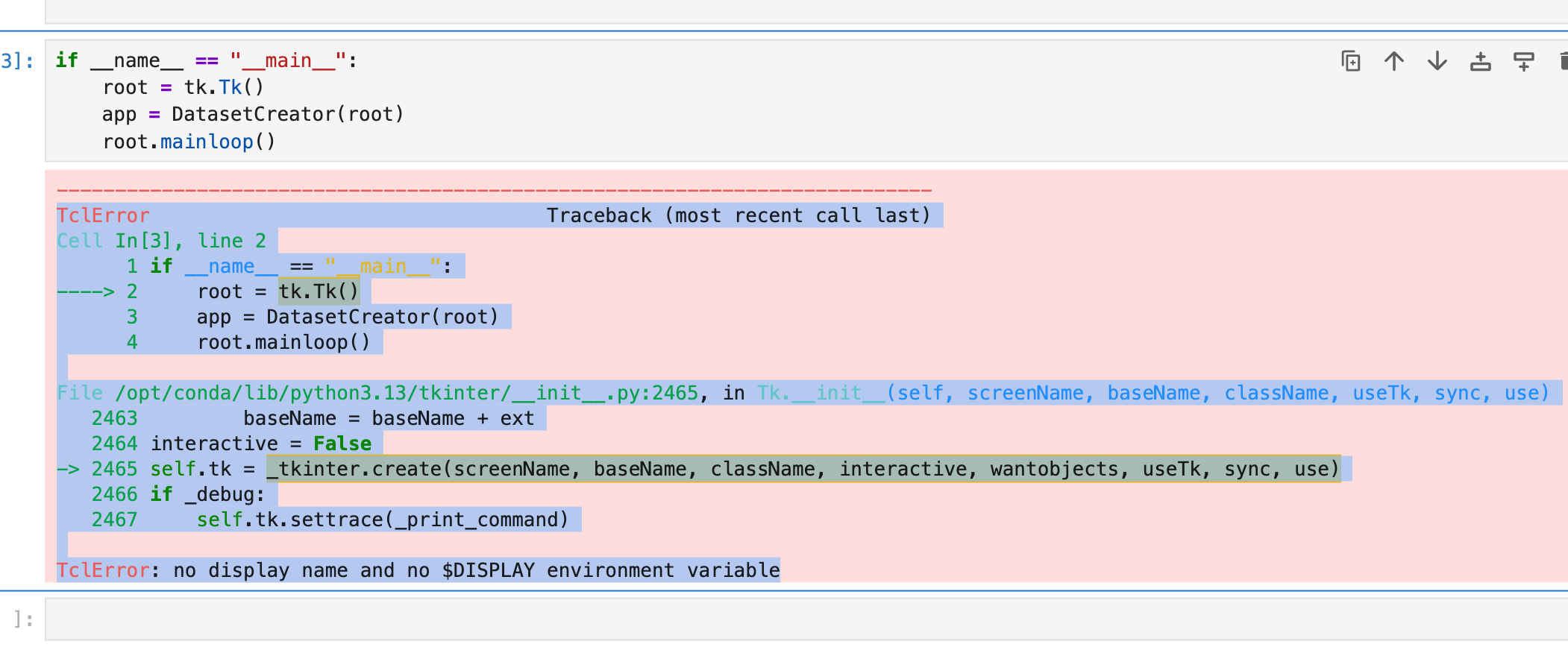Move this cell down with the arrow
The width and height of the screenshot is (1568, 650).
click(x=1437, y=61)
